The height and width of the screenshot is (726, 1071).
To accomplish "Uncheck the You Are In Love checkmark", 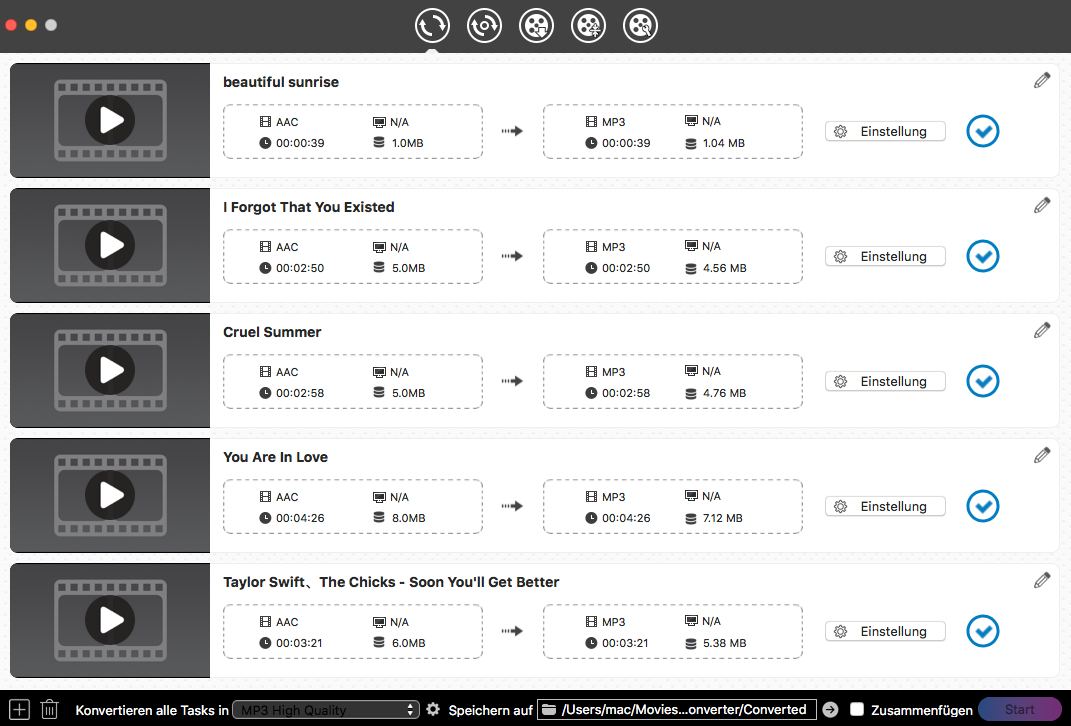I will pos(983,506).
